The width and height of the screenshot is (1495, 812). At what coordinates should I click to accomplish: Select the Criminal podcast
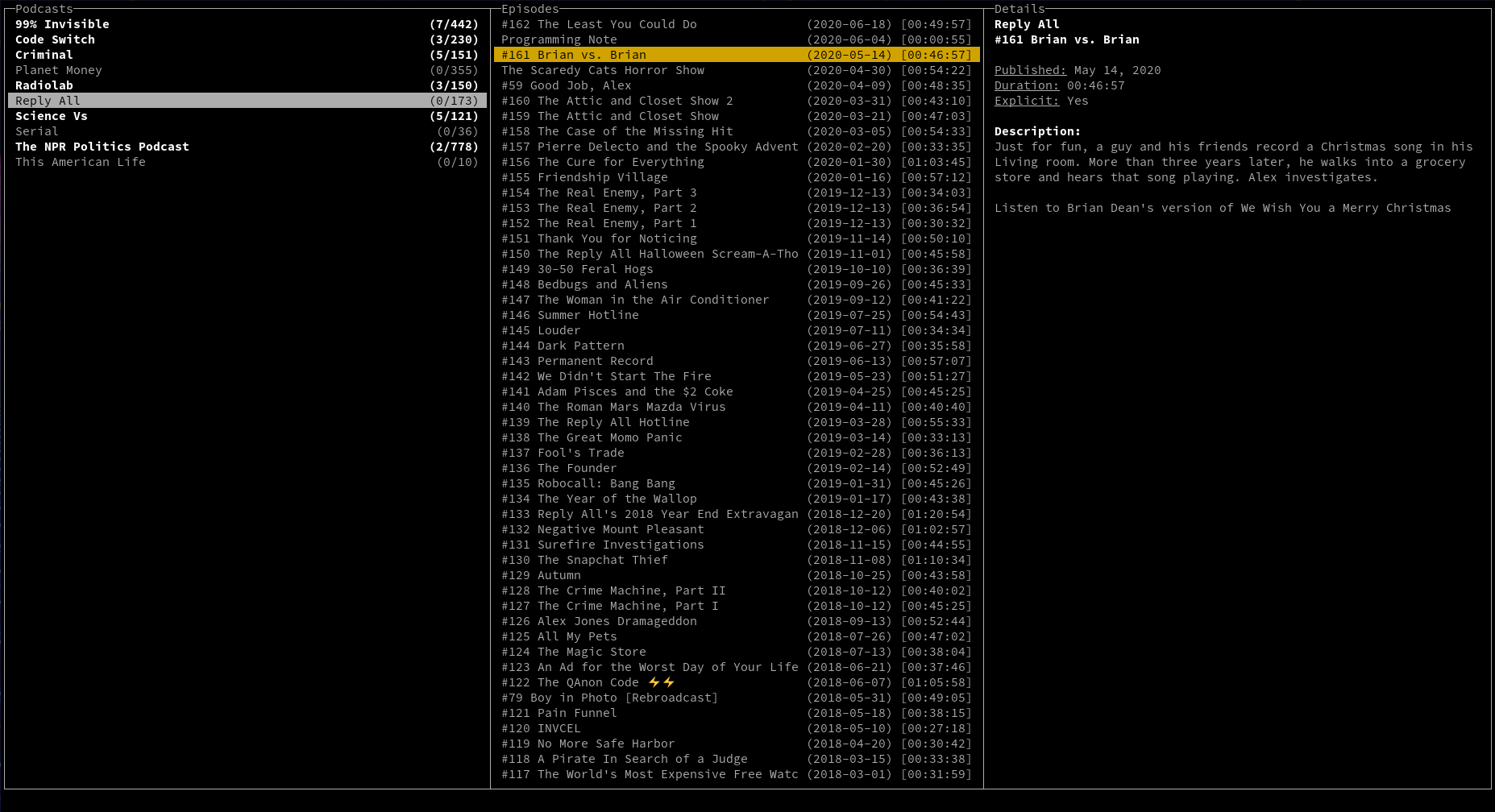[247, 55]
